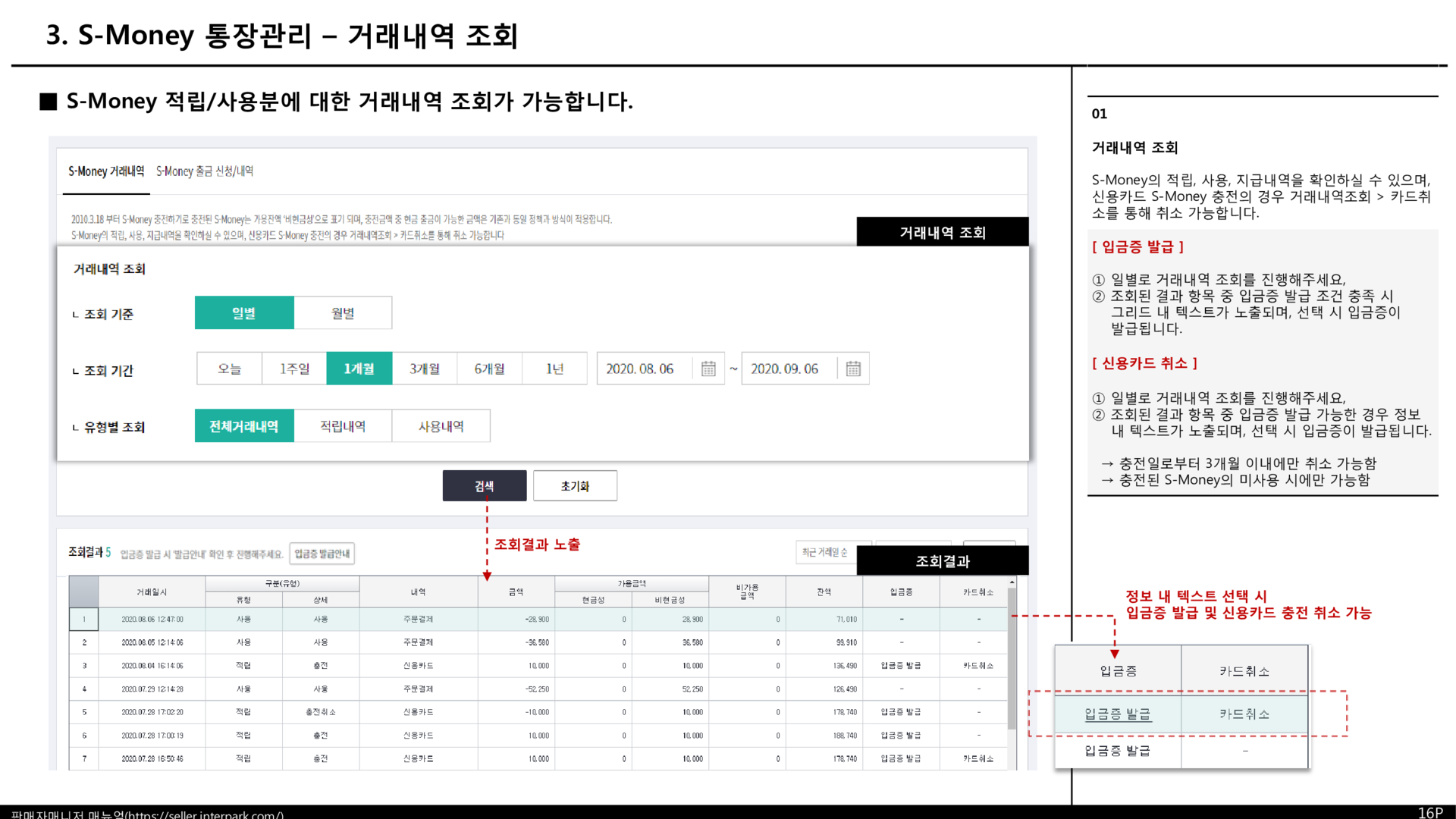Select 일별 search basis

pos(244,313)
